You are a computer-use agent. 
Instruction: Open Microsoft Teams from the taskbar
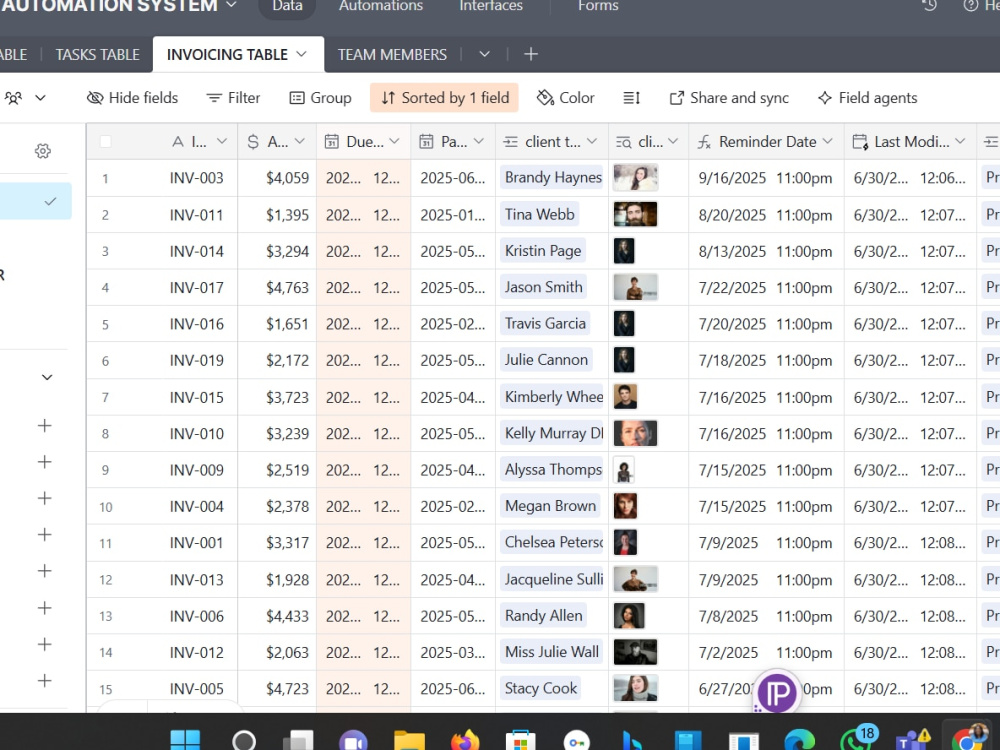coord(913,740)
